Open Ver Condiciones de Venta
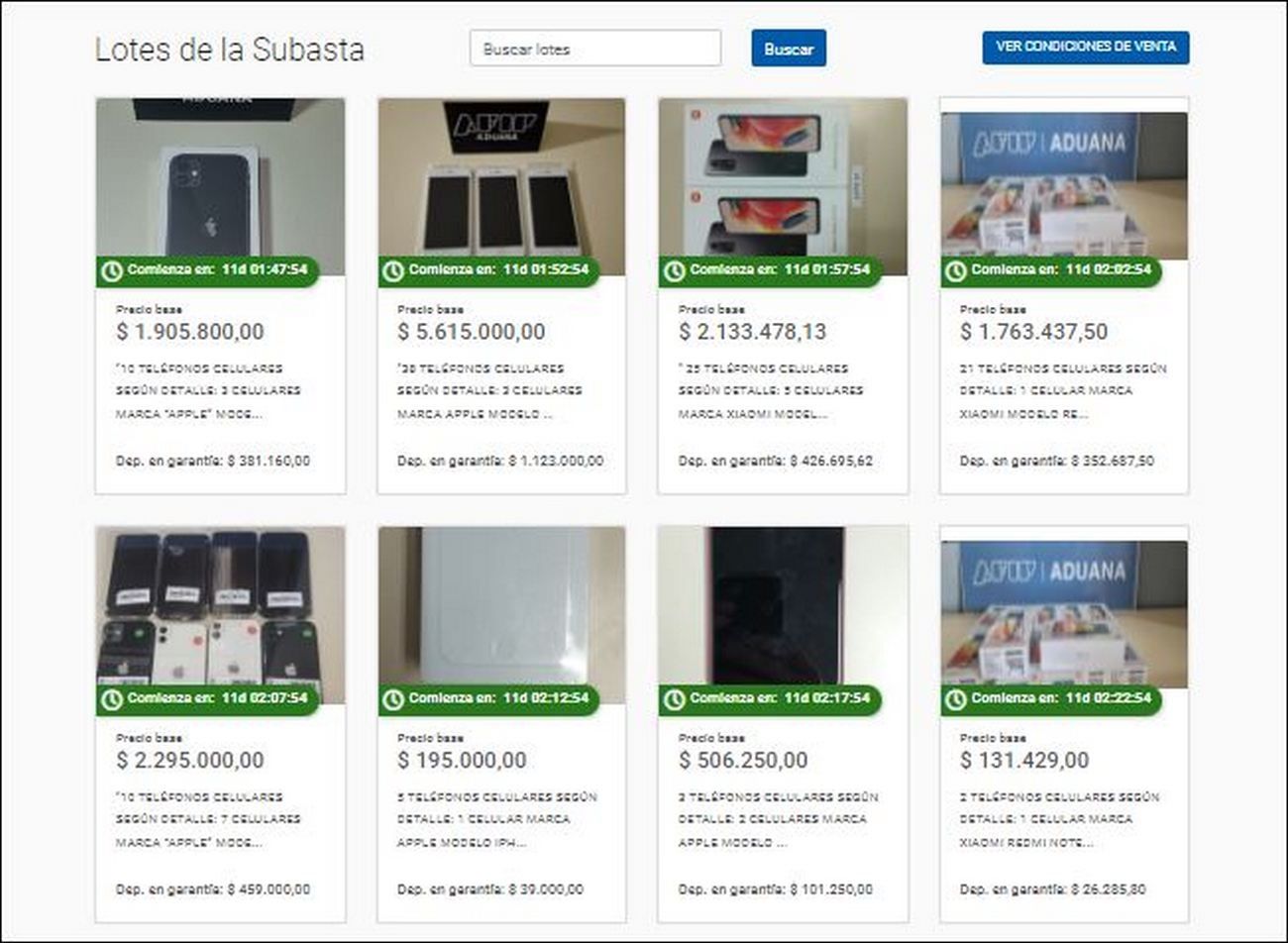Viewport: 1288px width, 943px height. (x=1086, y=47)
